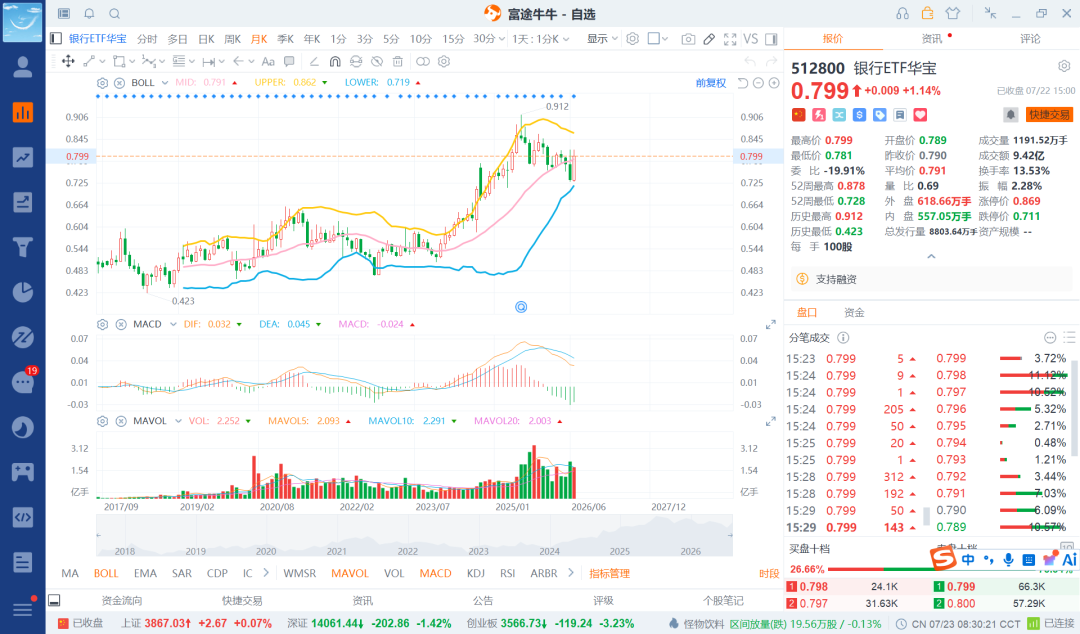The image size is (1080, 634).
Task: Select the 分时 chart tab
Action: click(147, 39)
